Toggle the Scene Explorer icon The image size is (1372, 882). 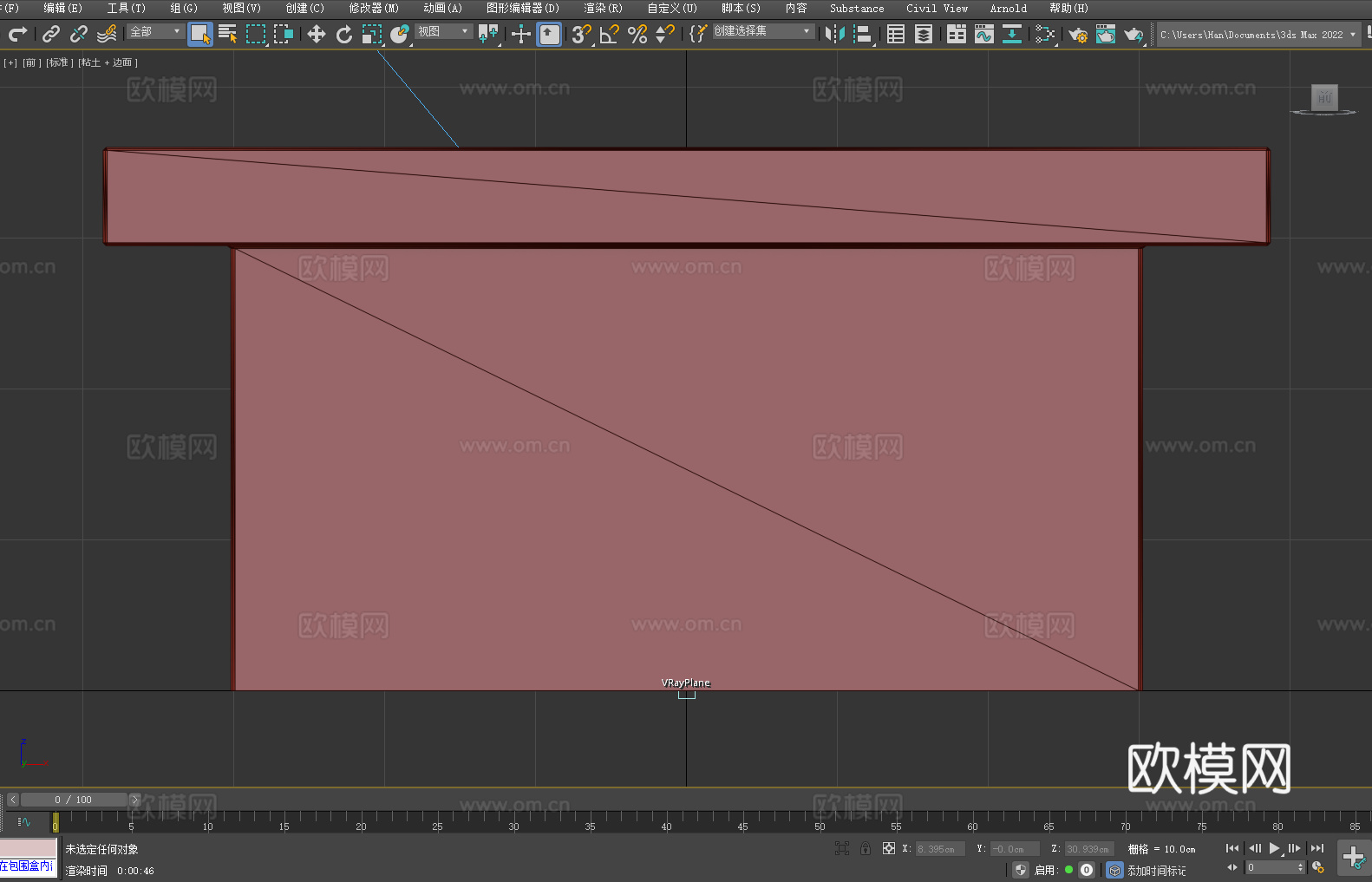[x=896, y=34]
